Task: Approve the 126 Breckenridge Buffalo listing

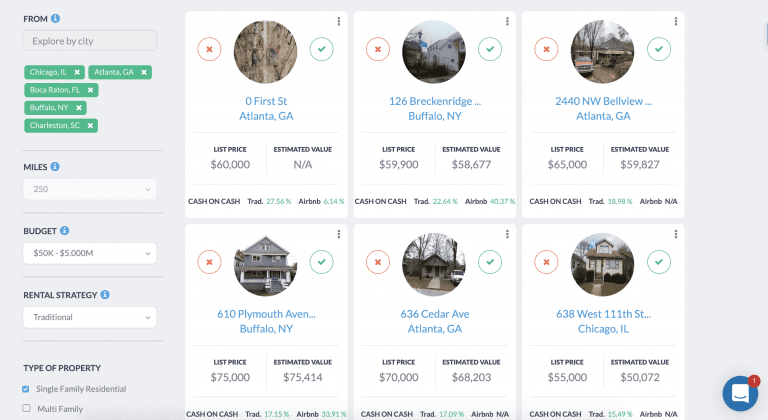Action: coord(489,48)
